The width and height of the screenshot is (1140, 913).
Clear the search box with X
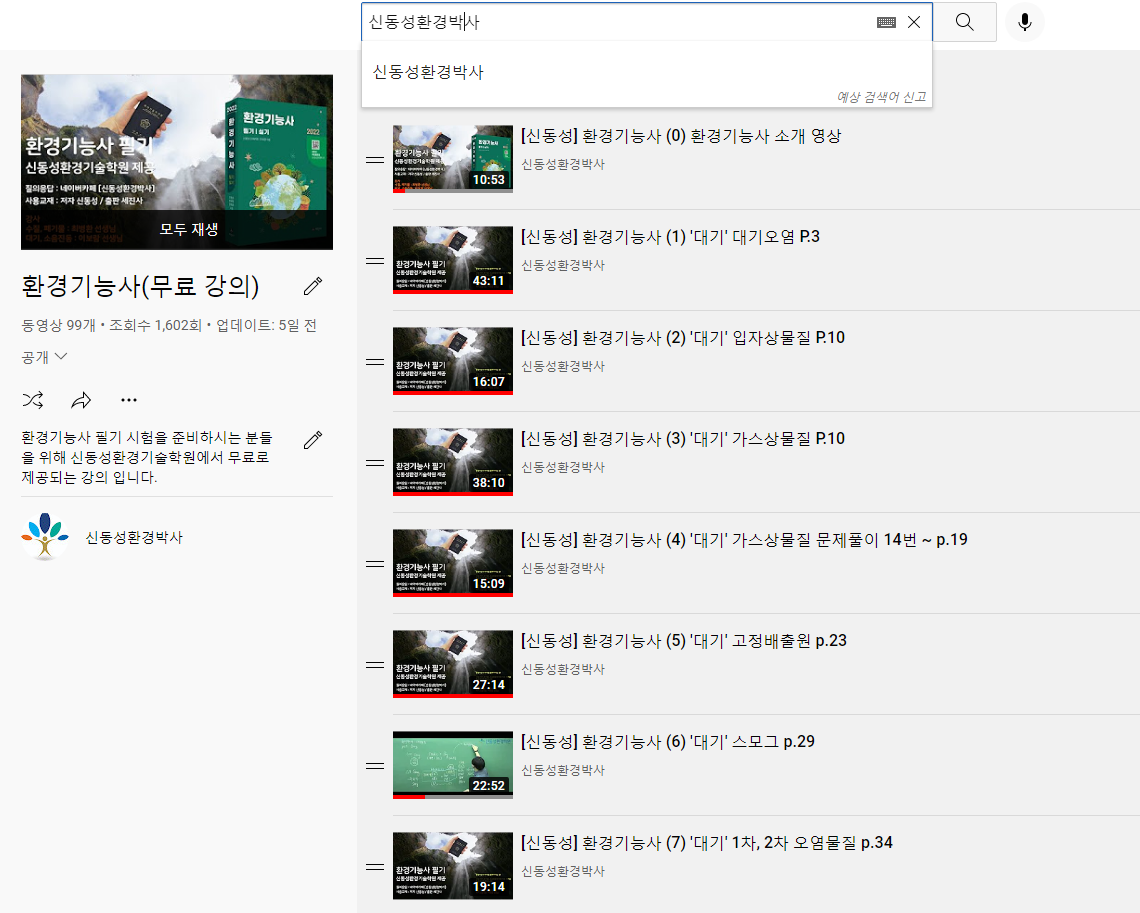click(914, 22)
